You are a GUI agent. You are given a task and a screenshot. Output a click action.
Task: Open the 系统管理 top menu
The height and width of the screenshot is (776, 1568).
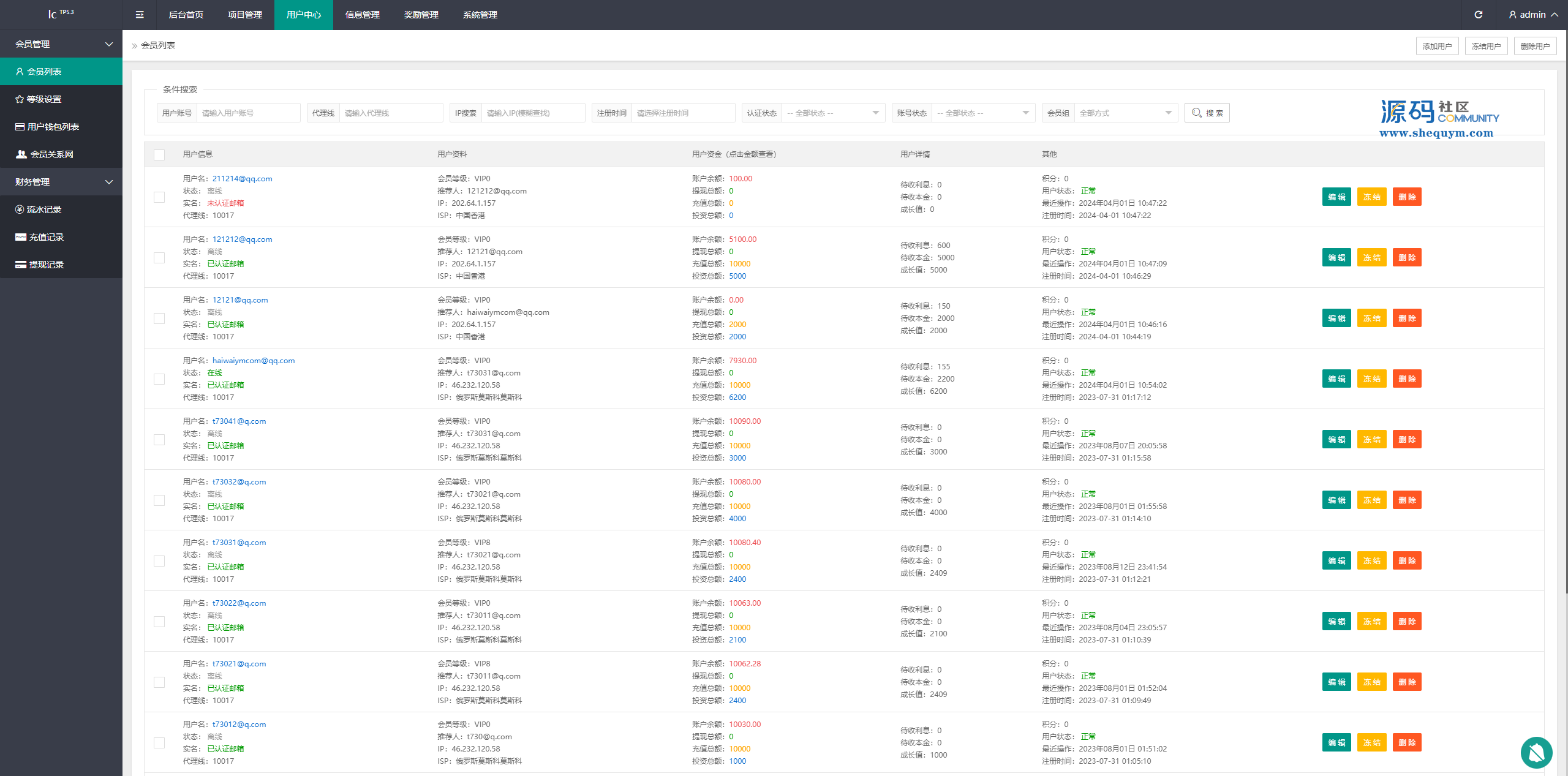(480, 15)
